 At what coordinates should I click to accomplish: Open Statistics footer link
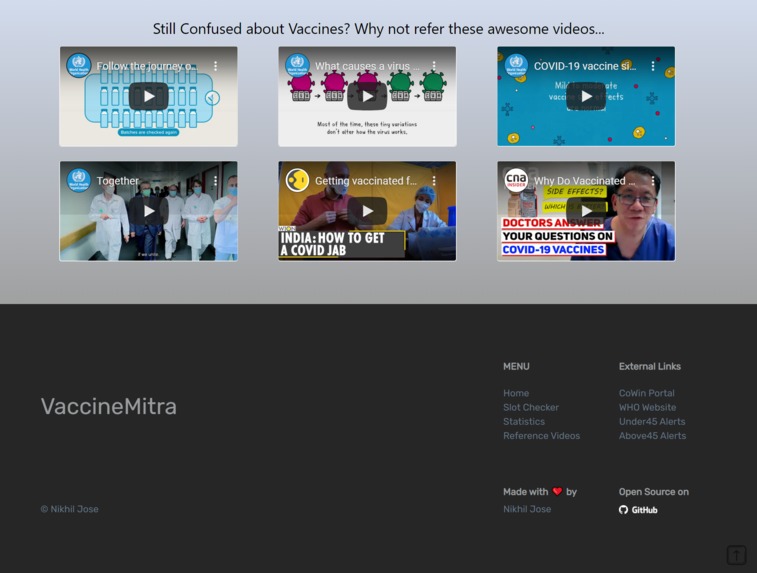pyautogui.click(x=524, y=421)
